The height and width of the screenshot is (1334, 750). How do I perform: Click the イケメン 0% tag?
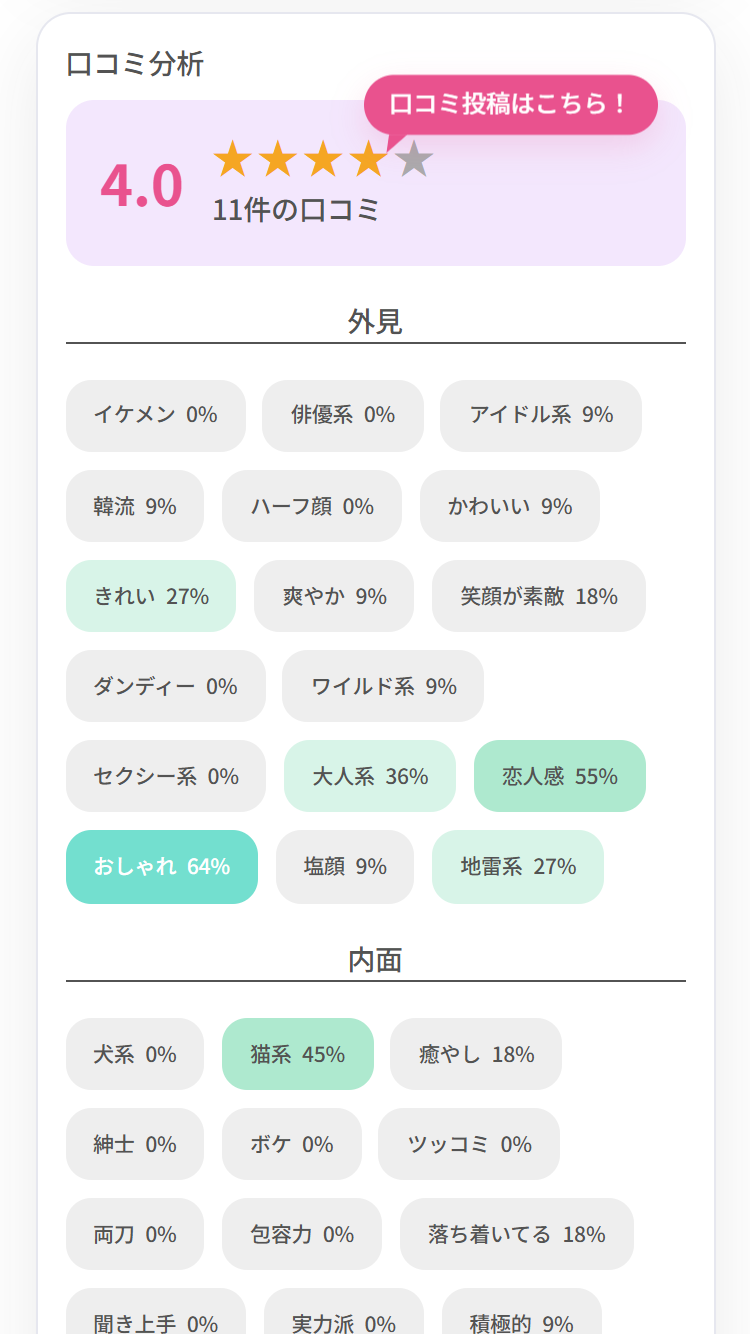(x=155, y=416)
